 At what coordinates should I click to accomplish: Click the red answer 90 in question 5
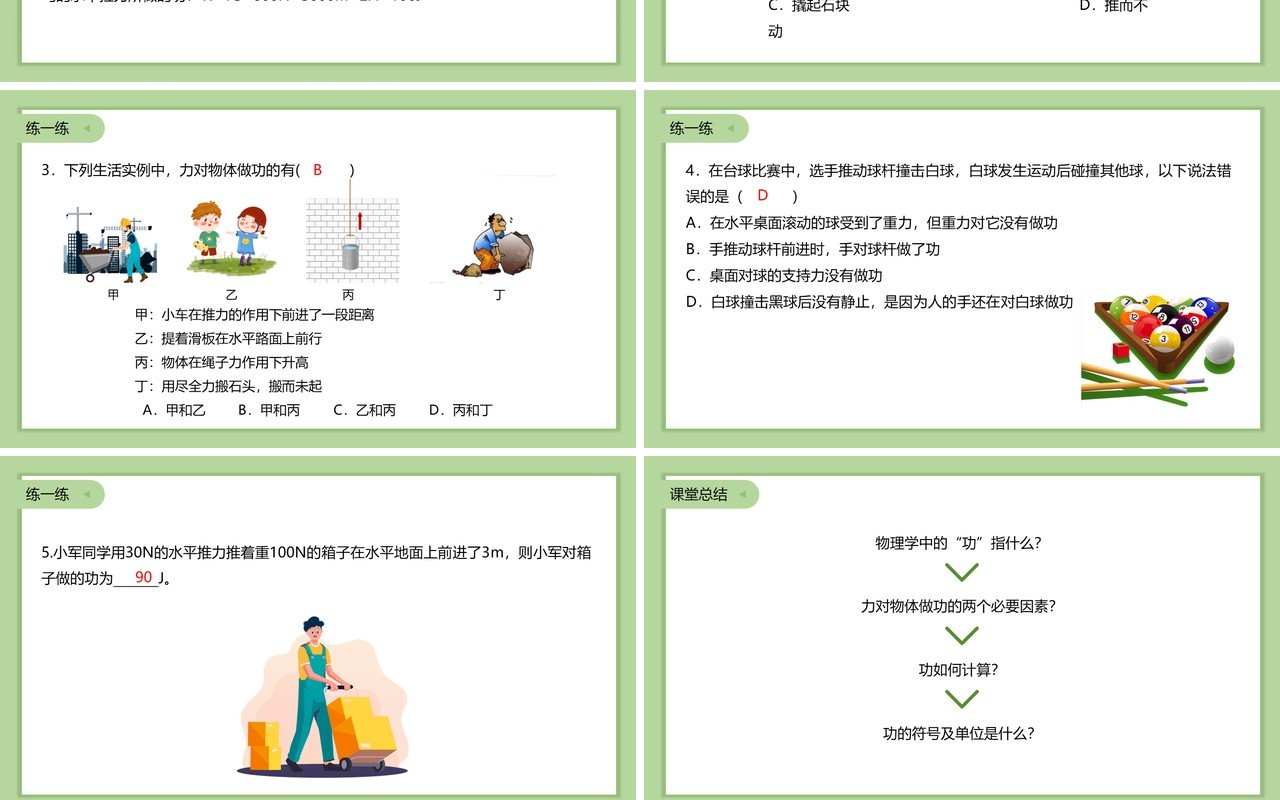point(144,577)
